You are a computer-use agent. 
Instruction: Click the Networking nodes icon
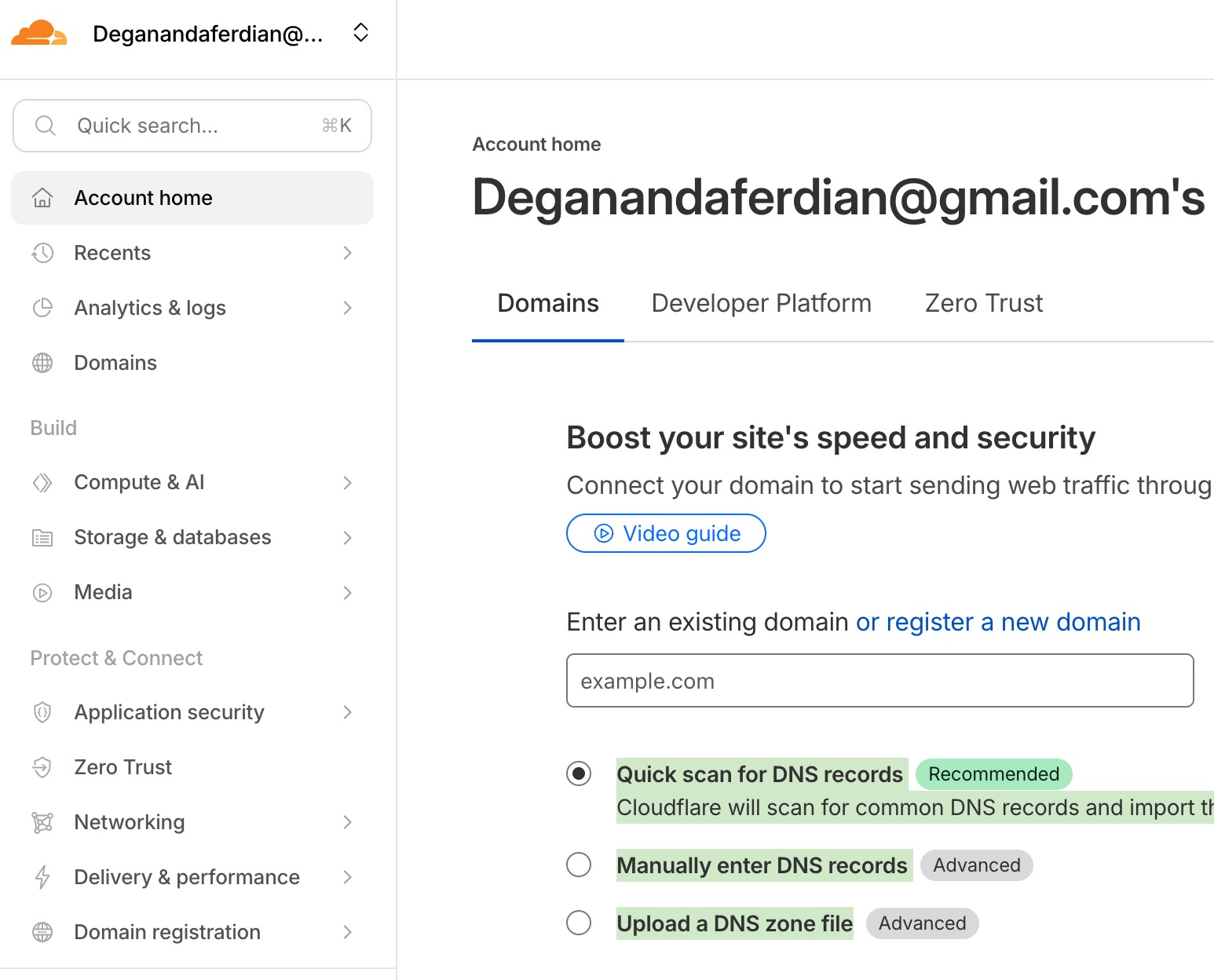click(x=42, y=822)
